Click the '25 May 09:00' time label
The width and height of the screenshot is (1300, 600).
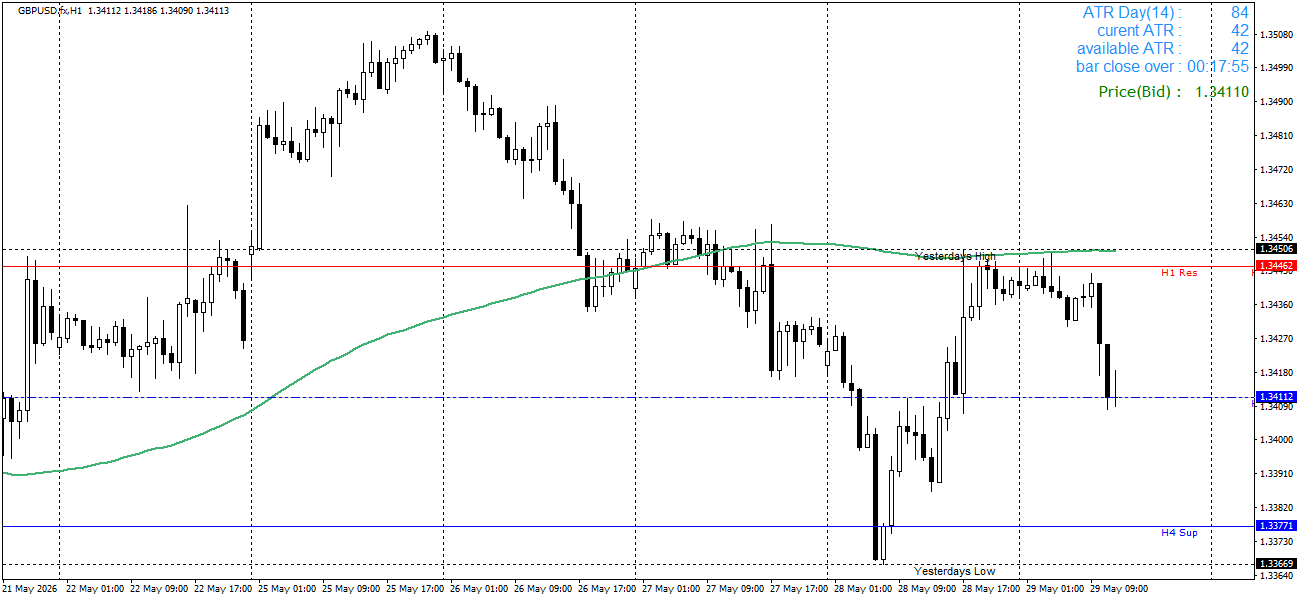tap(349, 589)
